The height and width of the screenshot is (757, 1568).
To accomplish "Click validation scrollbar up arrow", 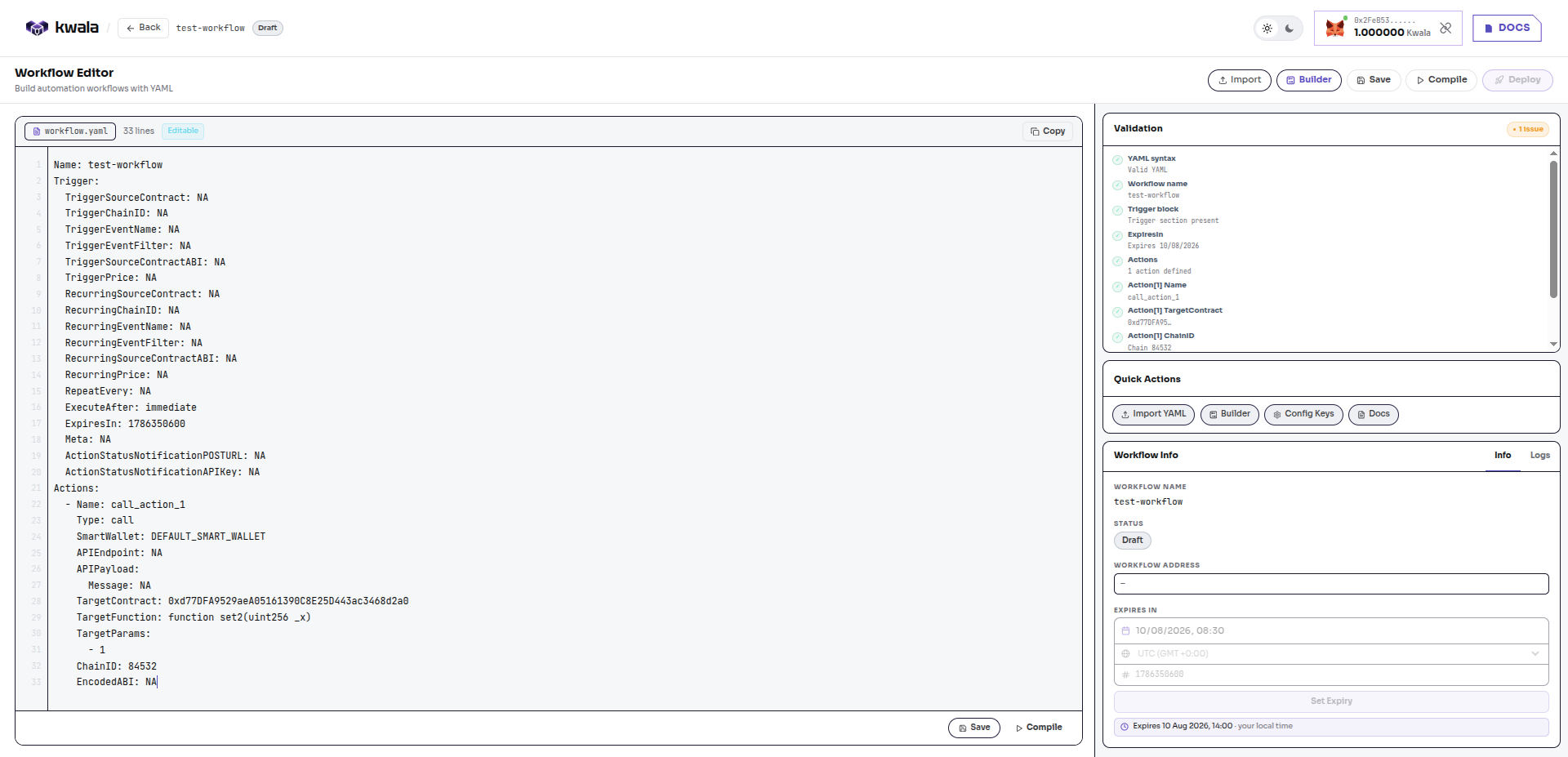I will (1553, 154).
